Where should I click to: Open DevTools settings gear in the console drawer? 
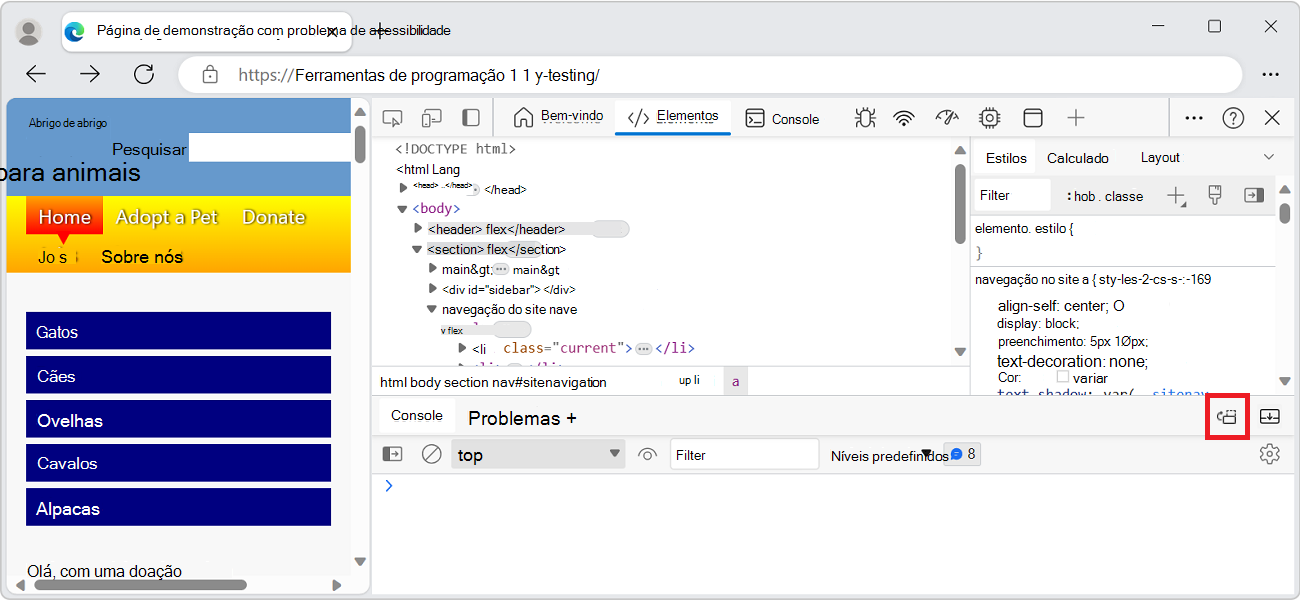[1269, 453]
